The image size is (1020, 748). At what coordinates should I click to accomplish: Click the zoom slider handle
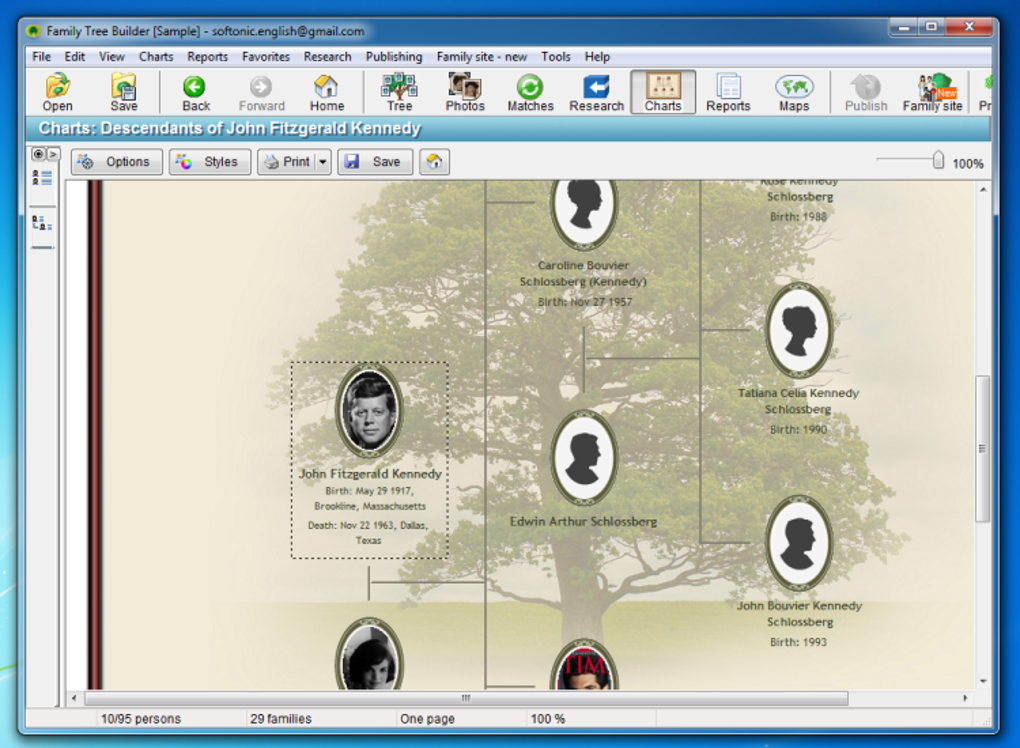[937, 160]
